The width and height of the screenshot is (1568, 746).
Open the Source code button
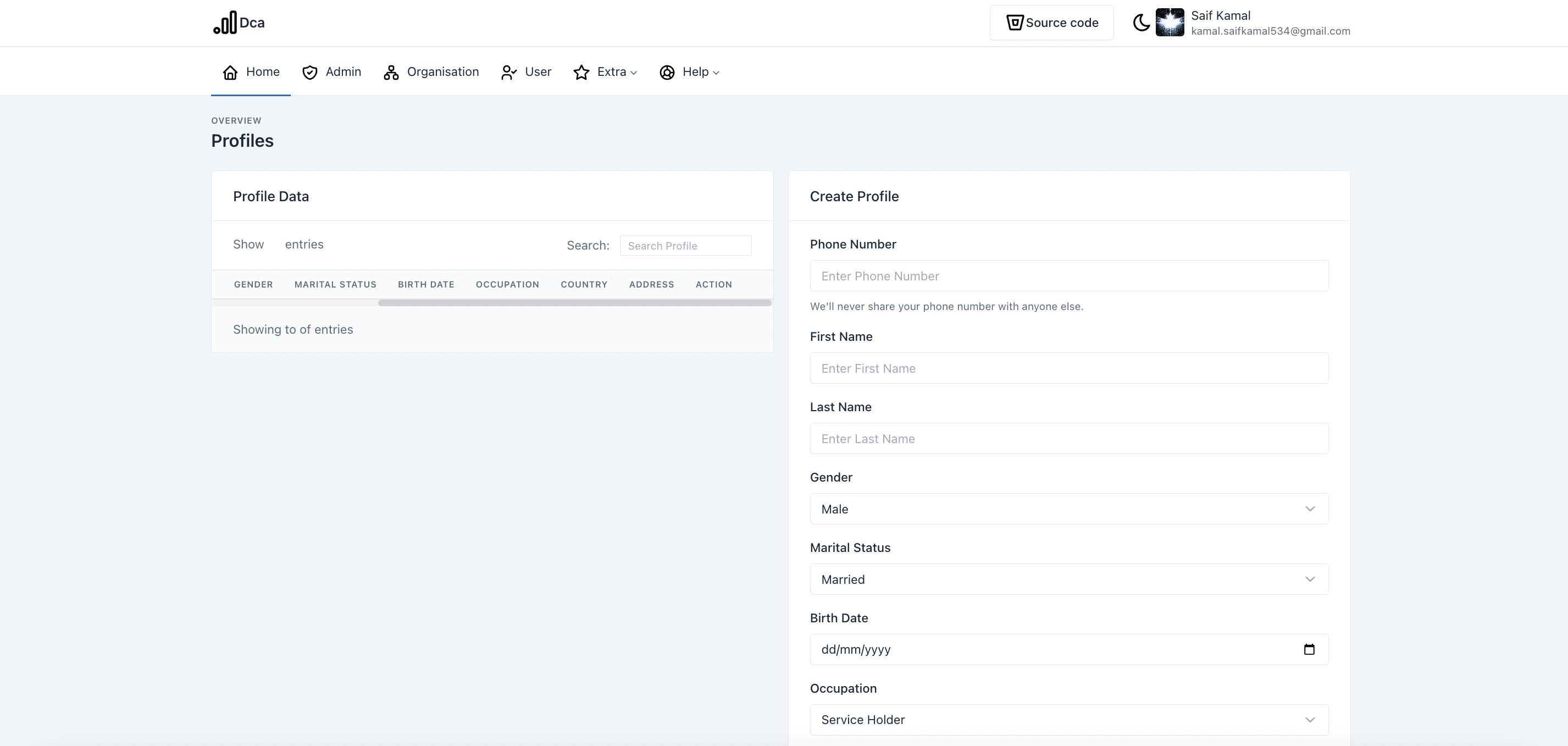(x=1051, y=23)
